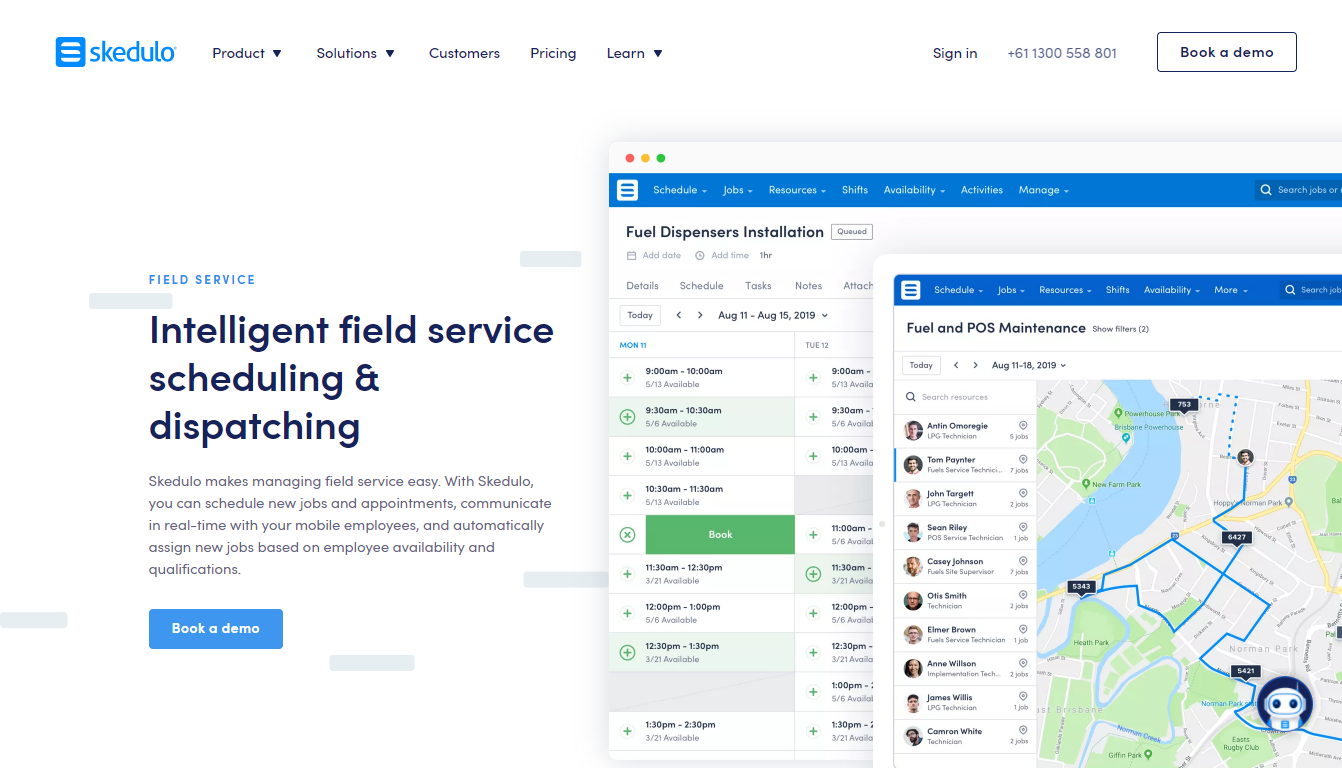Click the Skedulo logo in the site header

tap(116, 52)
